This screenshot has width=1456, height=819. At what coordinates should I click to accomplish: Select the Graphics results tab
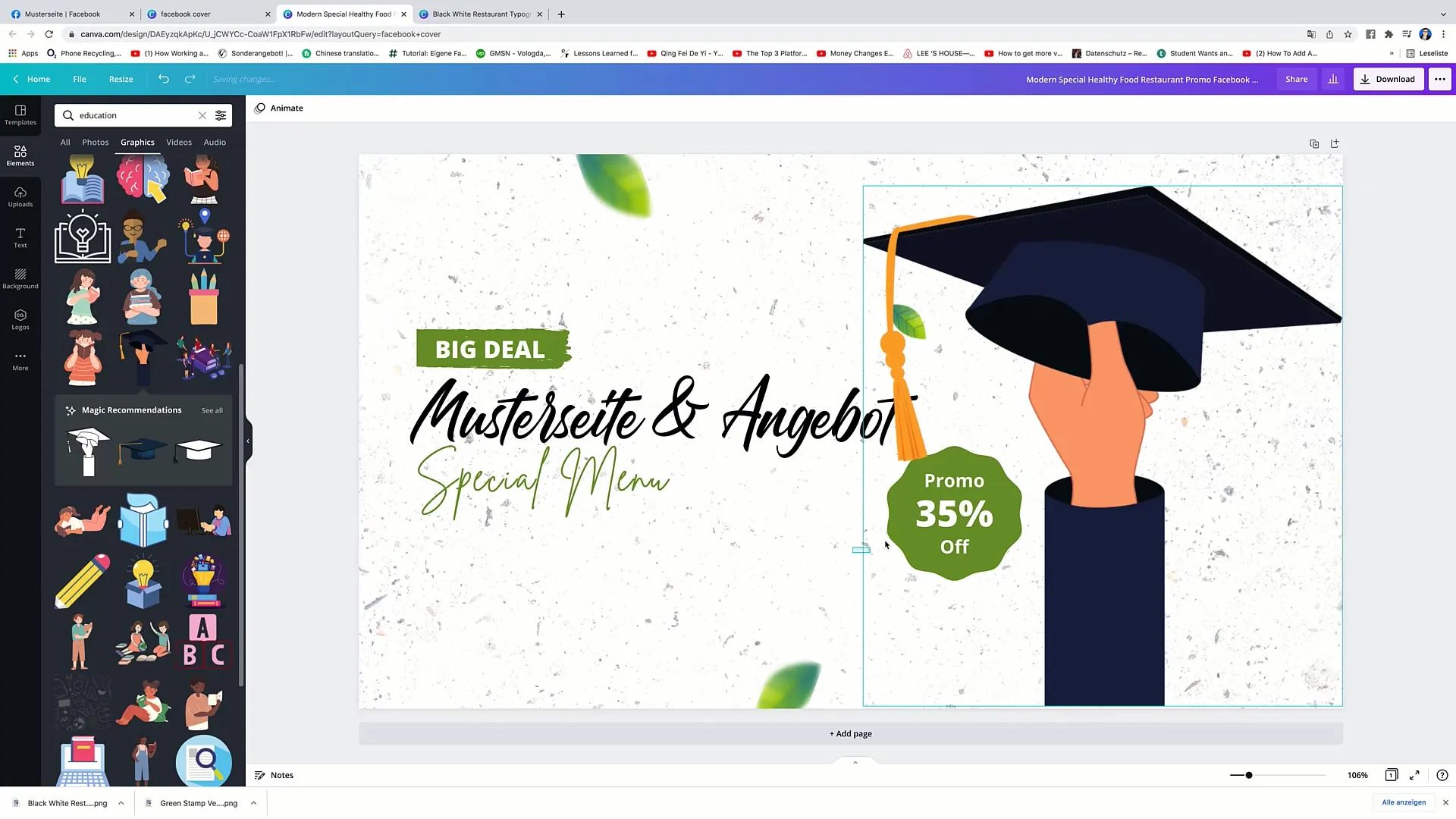pos(137,142)
